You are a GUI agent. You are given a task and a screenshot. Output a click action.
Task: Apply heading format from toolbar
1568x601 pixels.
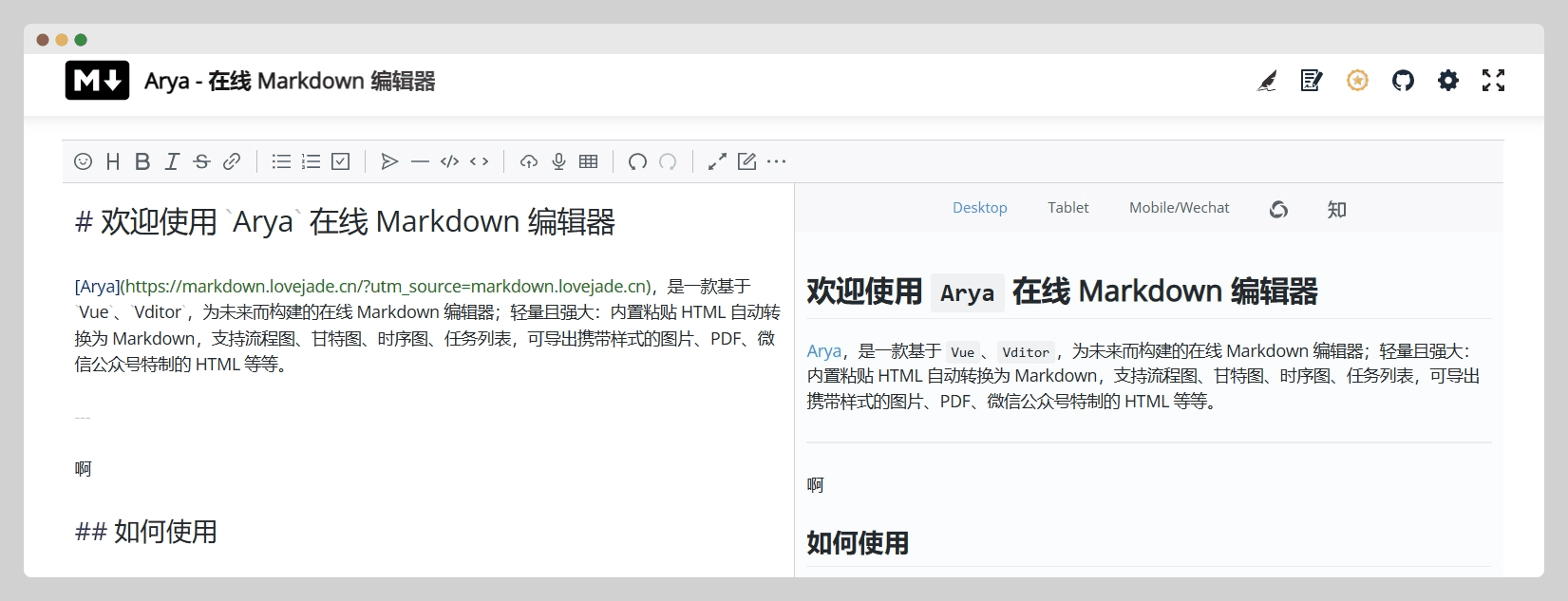click(x=113, y=161)
